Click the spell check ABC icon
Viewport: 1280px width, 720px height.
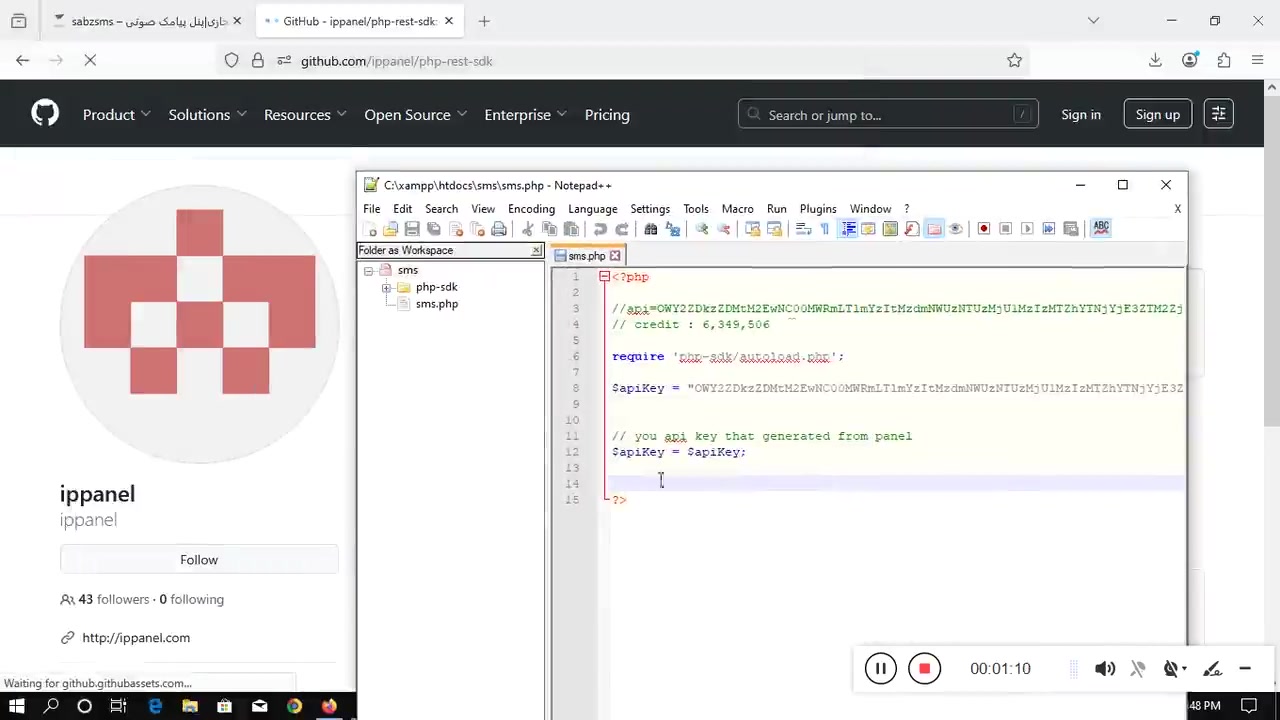click(x=1101, y=228)
